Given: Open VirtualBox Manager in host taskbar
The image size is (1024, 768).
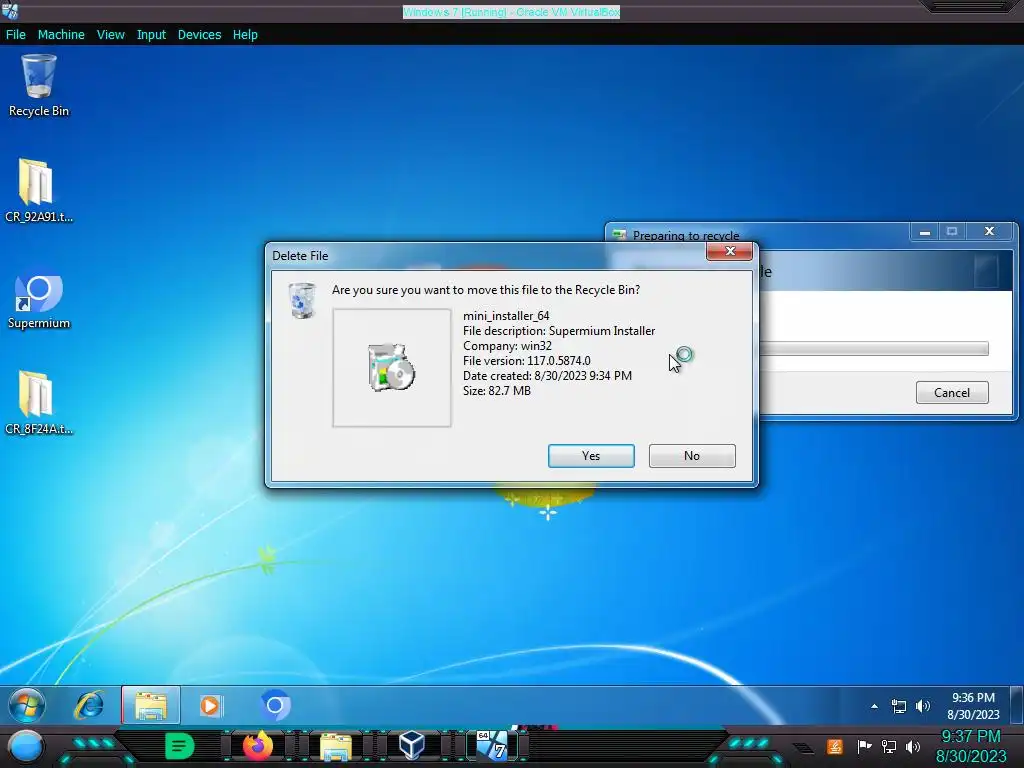Looking at the screenshot, I should [x=411, y=746].
